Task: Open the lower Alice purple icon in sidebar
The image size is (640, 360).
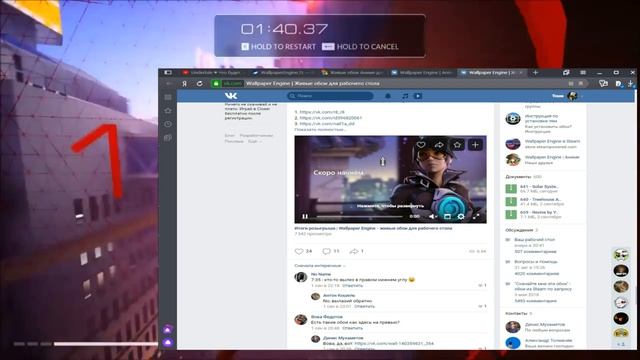Action: pos(168,342)
